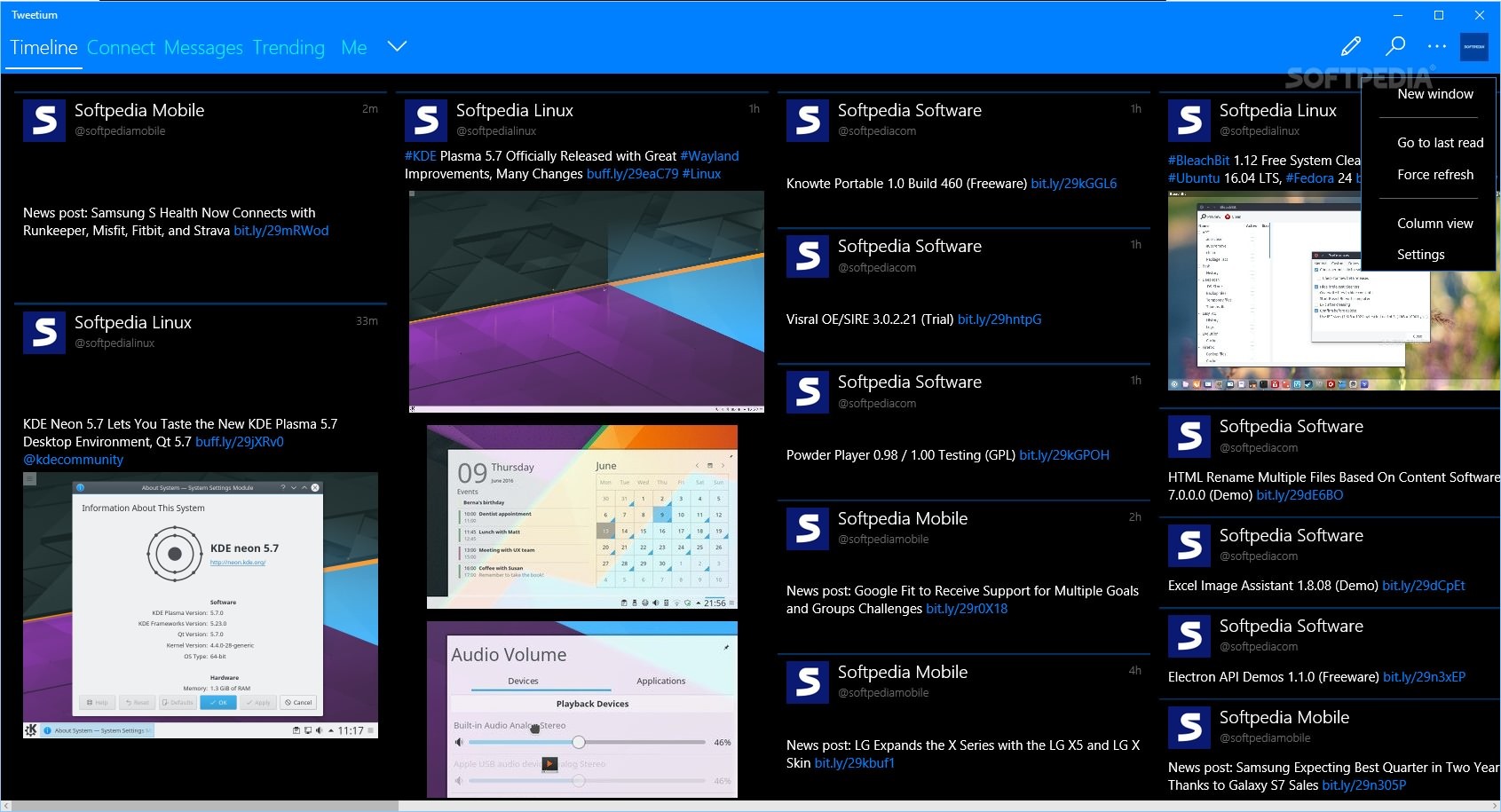Click the three-dots more options icon
Image resolution: width=1501 pixels, height=812 pixels.
tap(1437, 46)
